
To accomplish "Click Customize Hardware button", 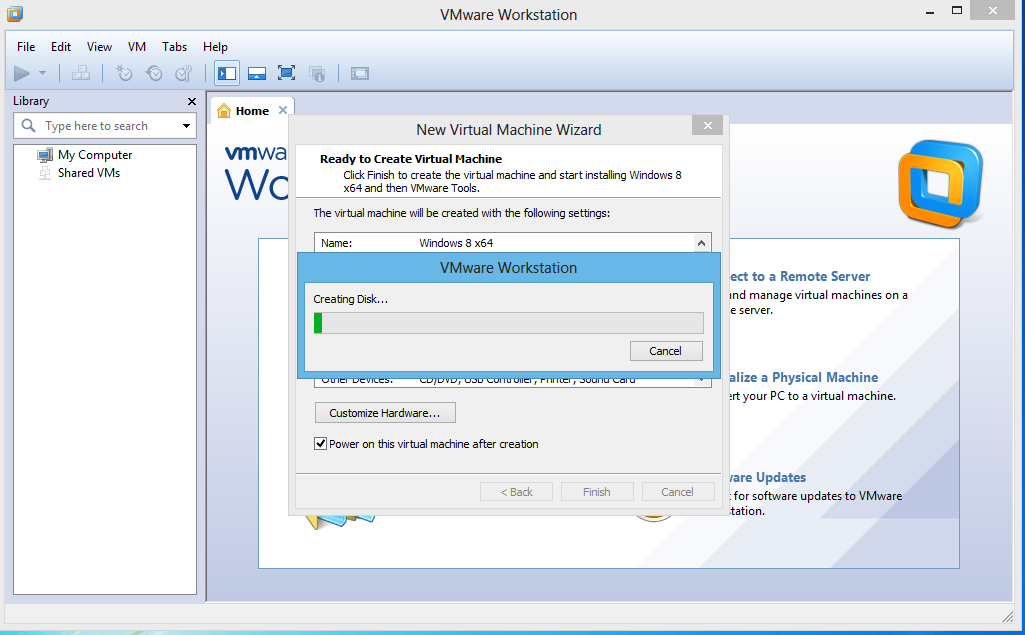I will tap(385, 413).
